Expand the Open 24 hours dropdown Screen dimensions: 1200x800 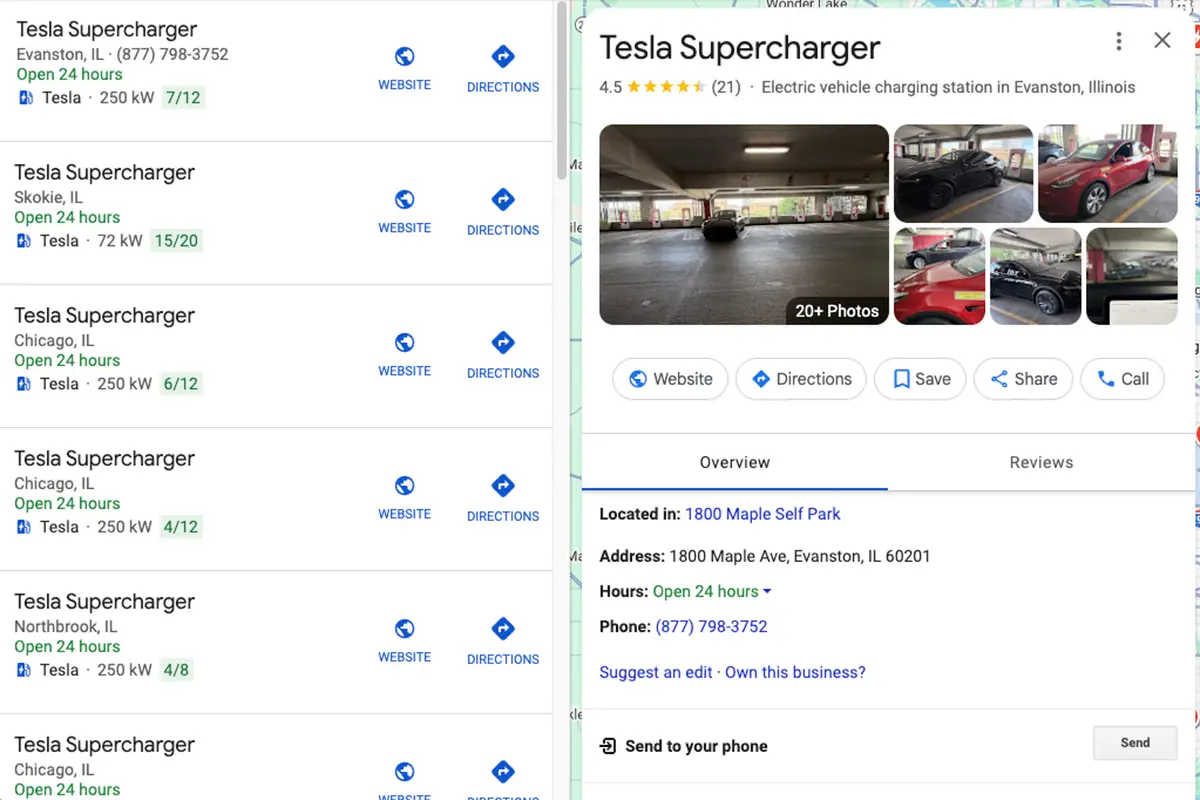coord(712,591)
